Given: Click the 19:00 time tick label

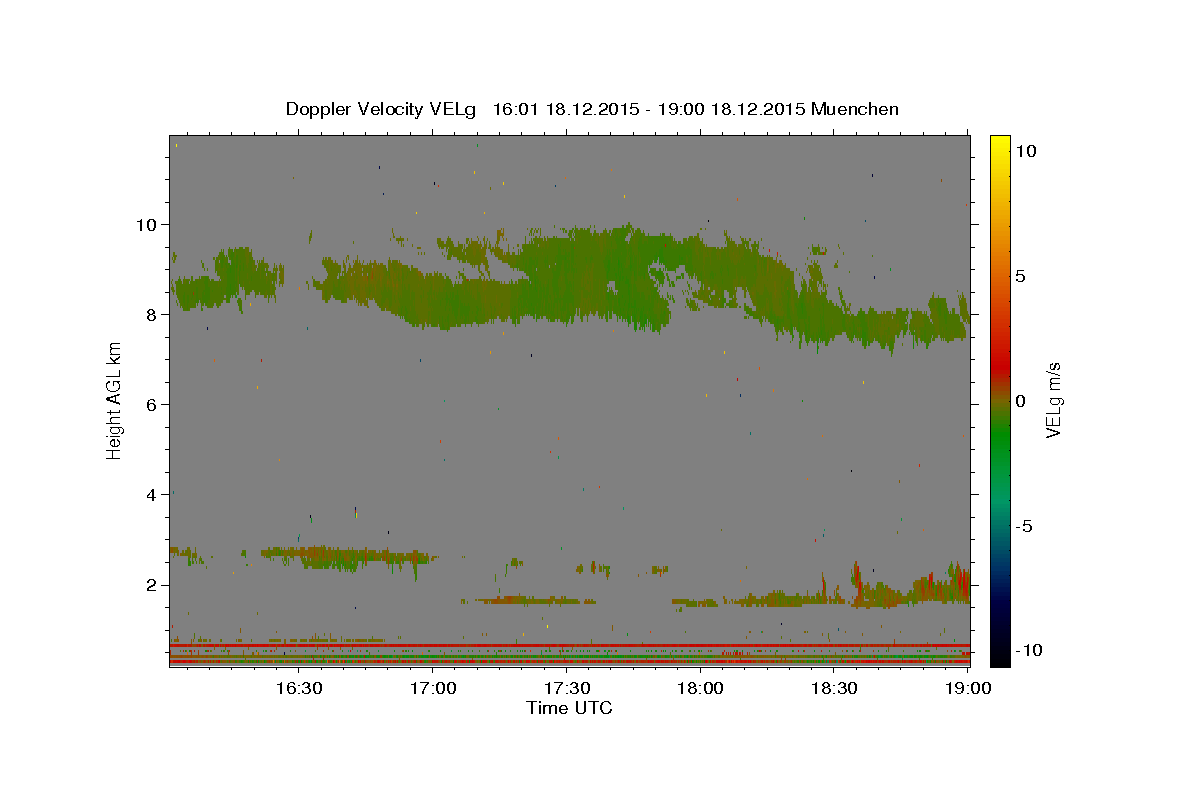Looking at the screenshot, I should click(968, 688).
